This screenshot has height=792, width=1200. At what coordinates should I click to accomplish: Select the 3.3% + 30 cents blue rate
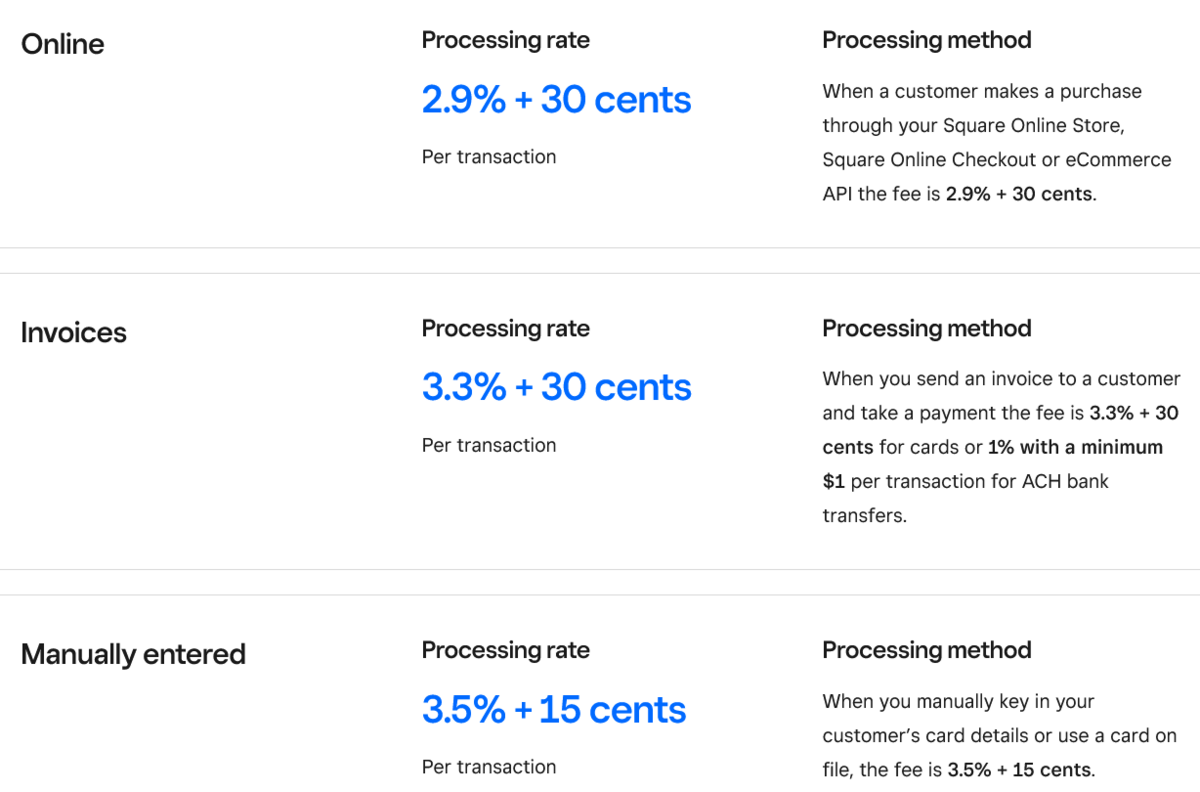(556, 387)
